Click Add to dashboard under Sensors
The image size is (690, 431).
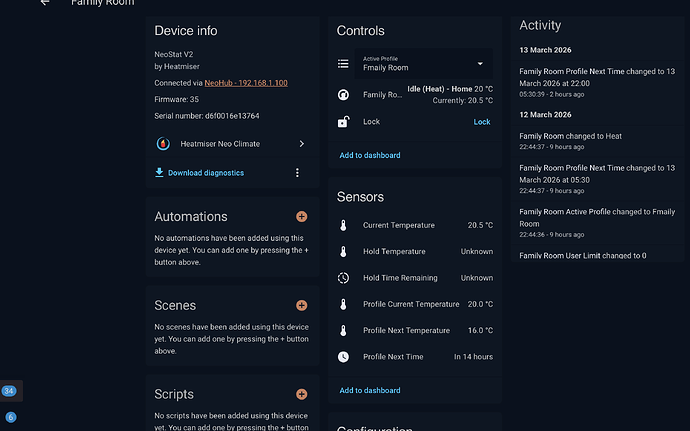(x=369, y=390)
